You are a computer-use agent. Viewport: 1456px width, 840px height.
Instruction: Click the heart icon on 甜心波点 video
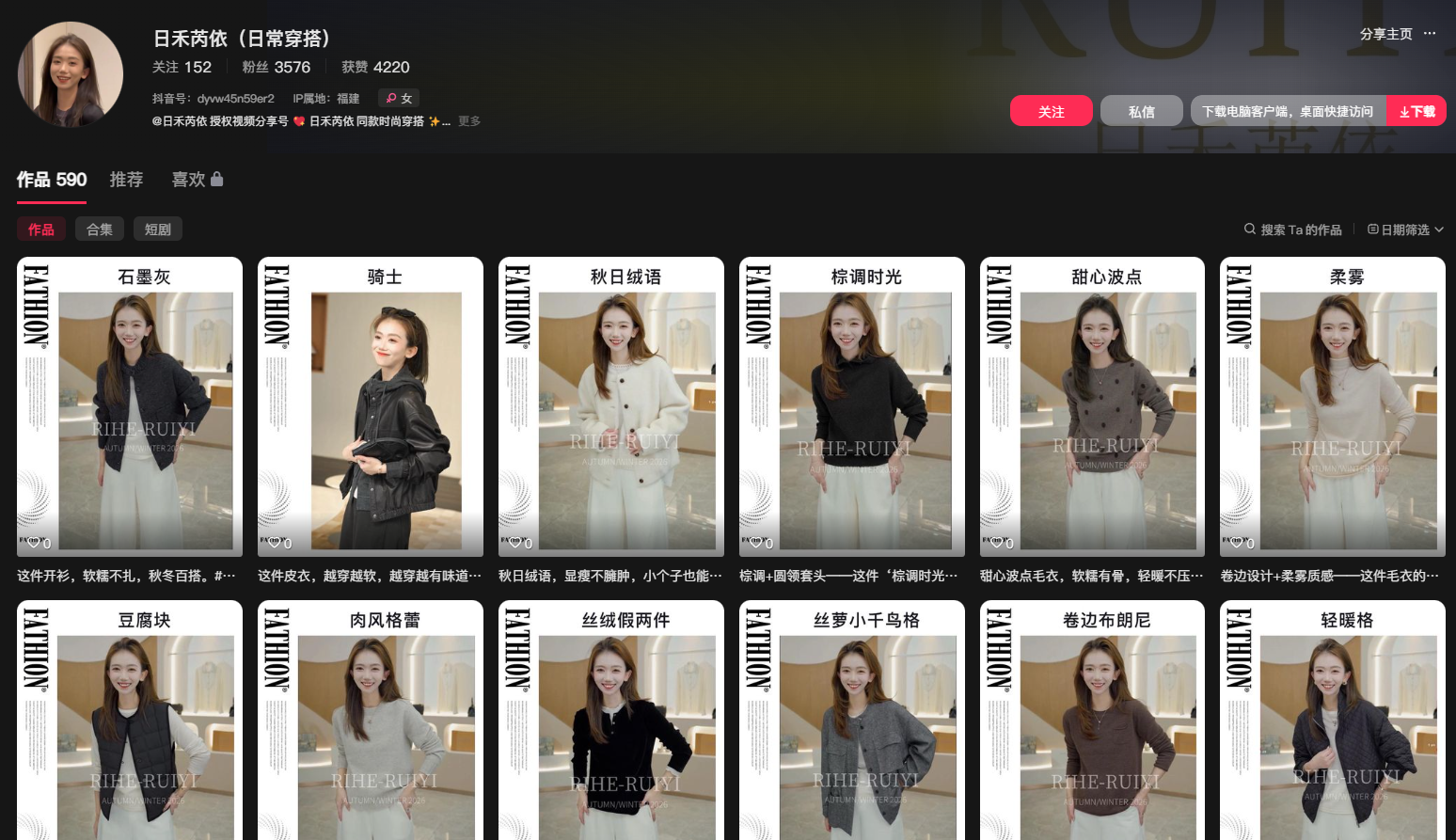[x=997, y=543]
